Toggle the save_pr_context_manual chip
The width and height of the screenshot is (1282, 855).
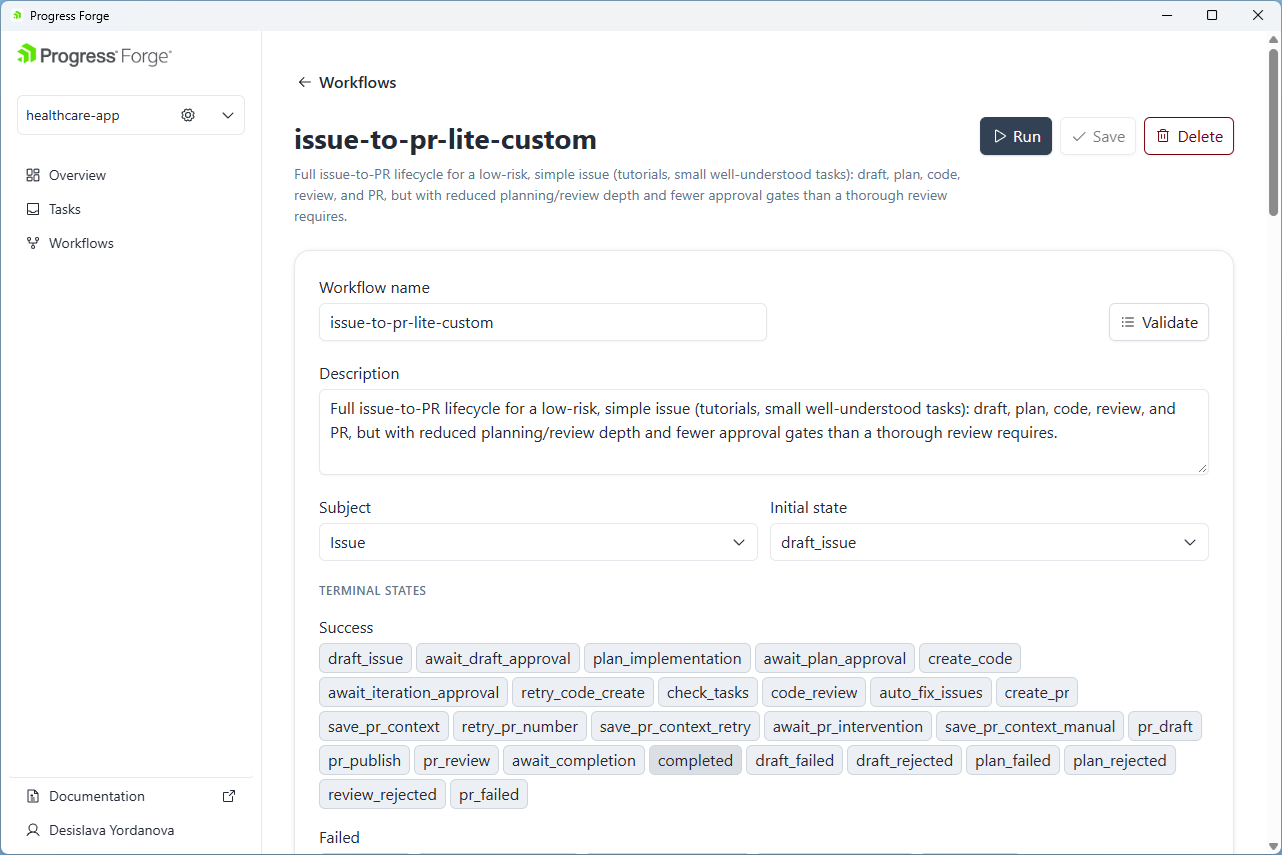1030,726
